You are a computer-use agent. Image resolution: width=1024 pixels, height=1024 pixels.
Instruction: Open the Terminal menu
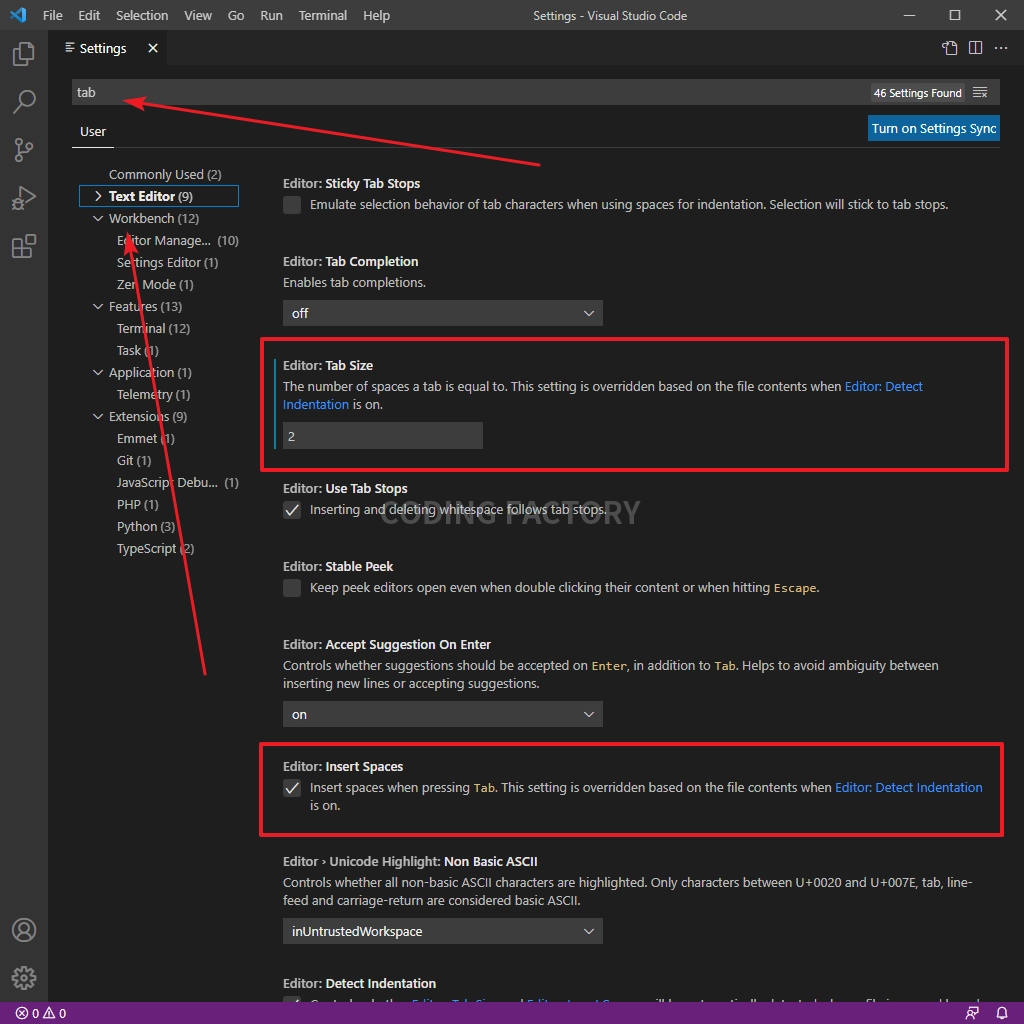(323, 15)
